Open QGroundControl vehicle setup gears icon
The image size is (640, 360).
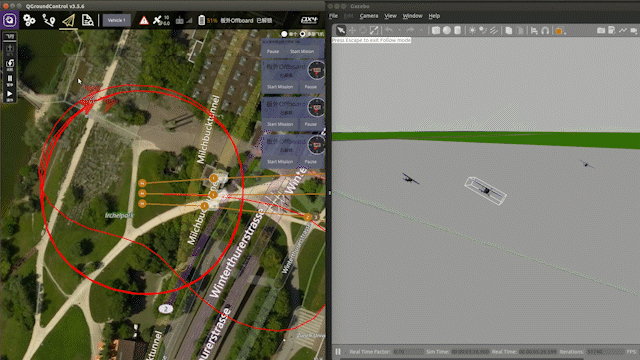pyautogui.click(x=29, y=20)
